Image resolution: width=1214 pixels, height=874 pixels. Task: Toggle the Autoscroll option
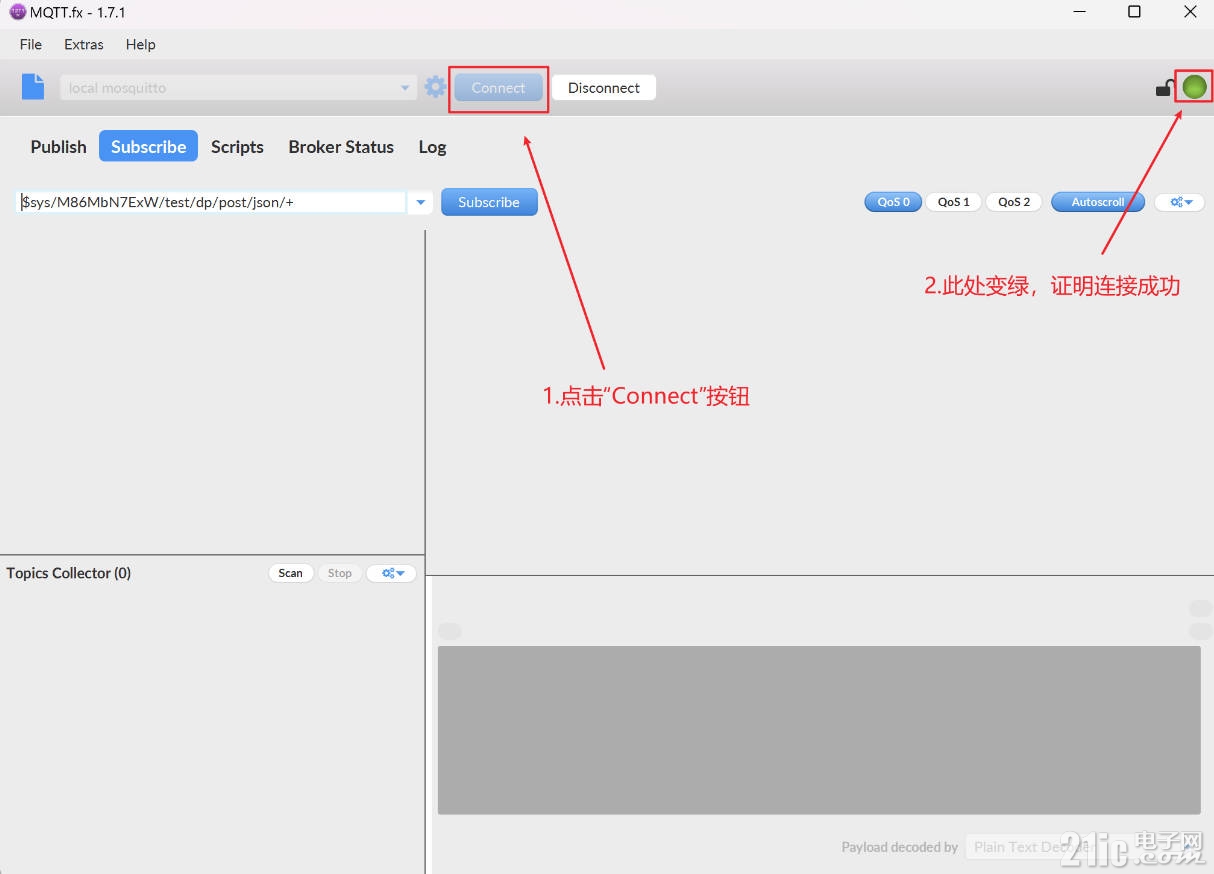click(x=1098, y=202)
